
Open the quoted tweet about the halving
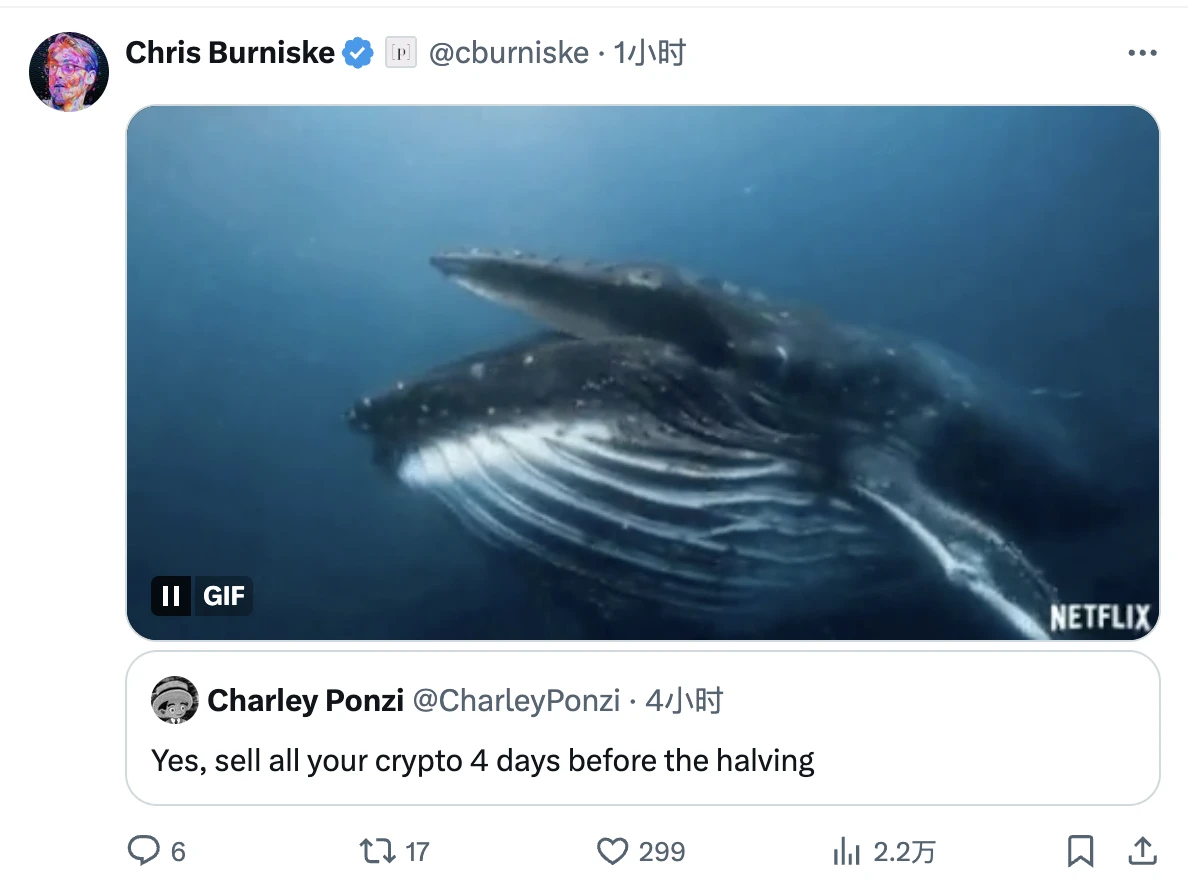[x=483, y=761]
